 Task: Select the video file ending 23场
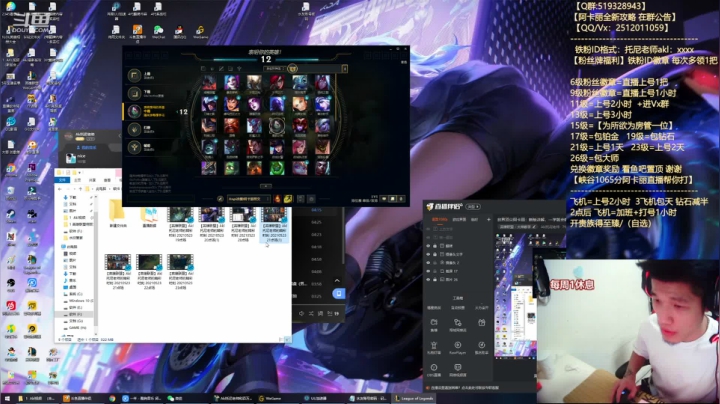[180, 272]
